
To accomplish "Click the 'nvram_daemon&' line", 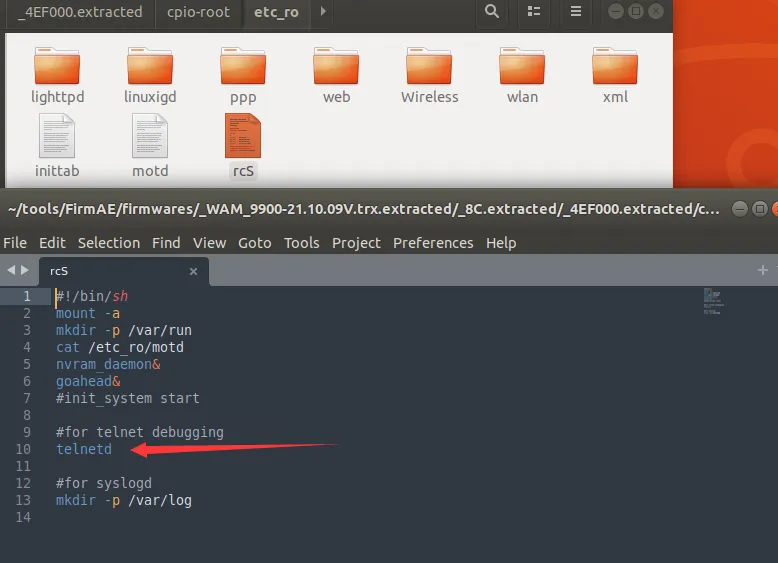I will click(108, 365).
